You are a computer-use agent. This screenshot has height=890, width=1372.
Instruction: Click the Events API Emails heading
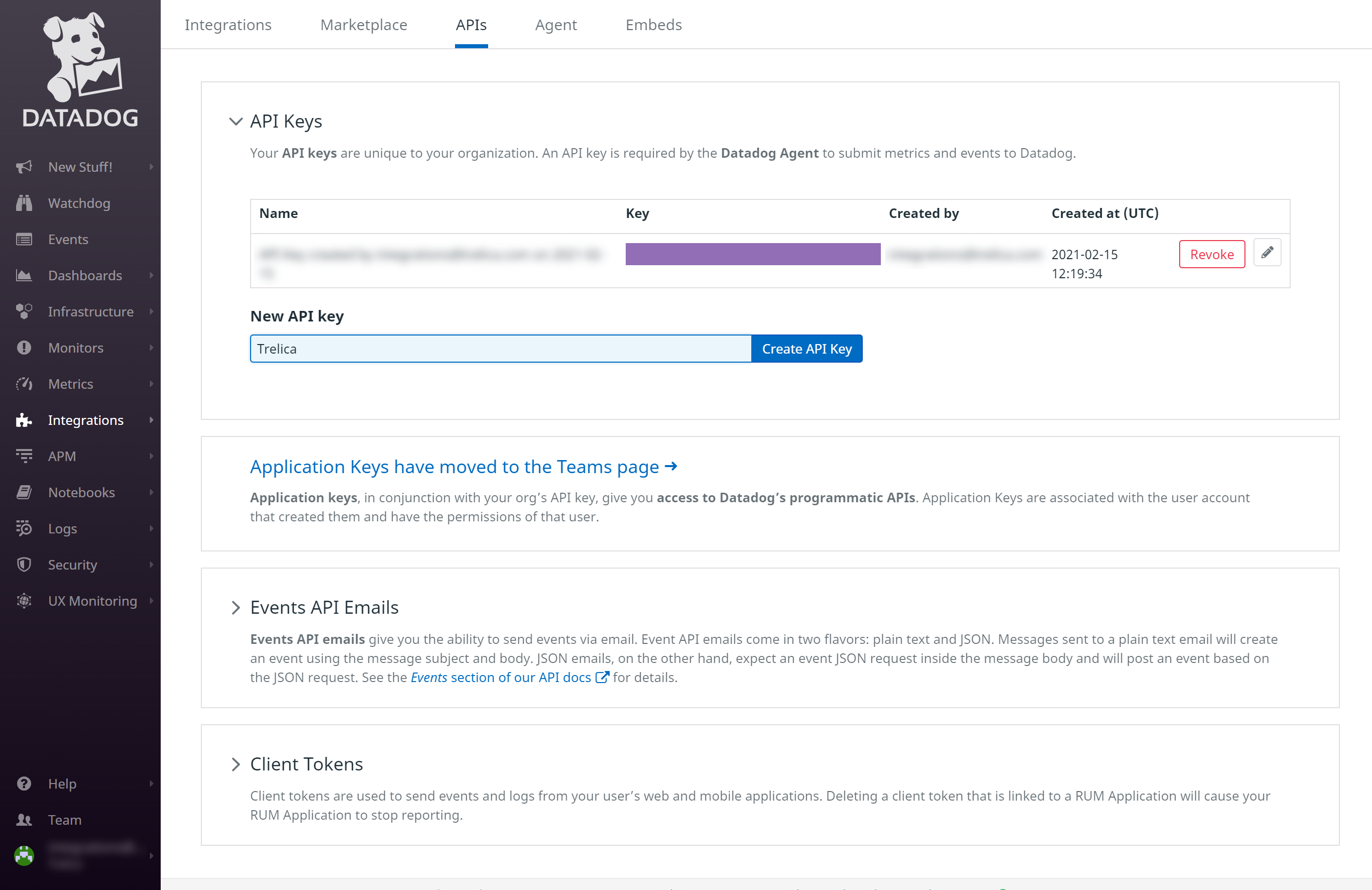324,608
